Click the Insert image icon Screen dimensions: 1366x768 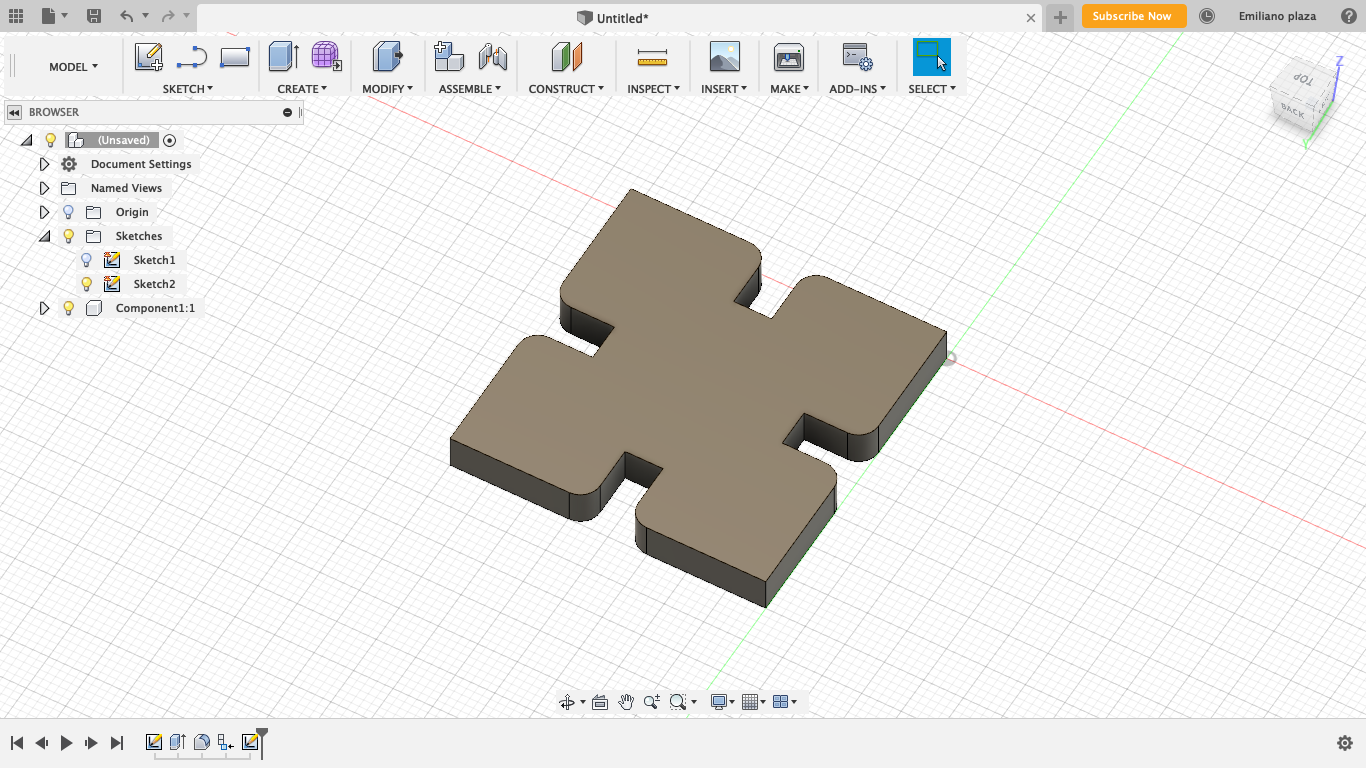[724, 57]
